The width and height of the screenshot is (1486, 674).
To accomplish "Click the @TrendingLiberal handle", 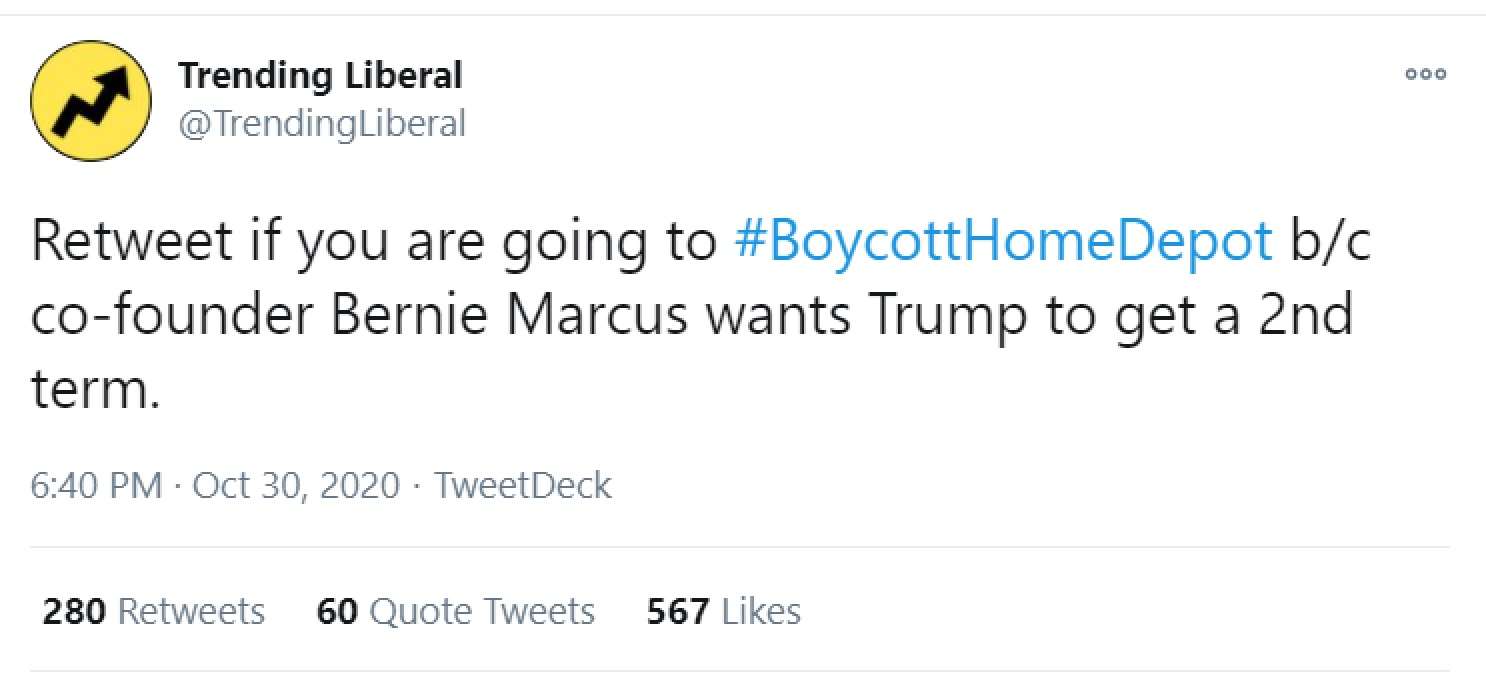I will click(322, 124).
